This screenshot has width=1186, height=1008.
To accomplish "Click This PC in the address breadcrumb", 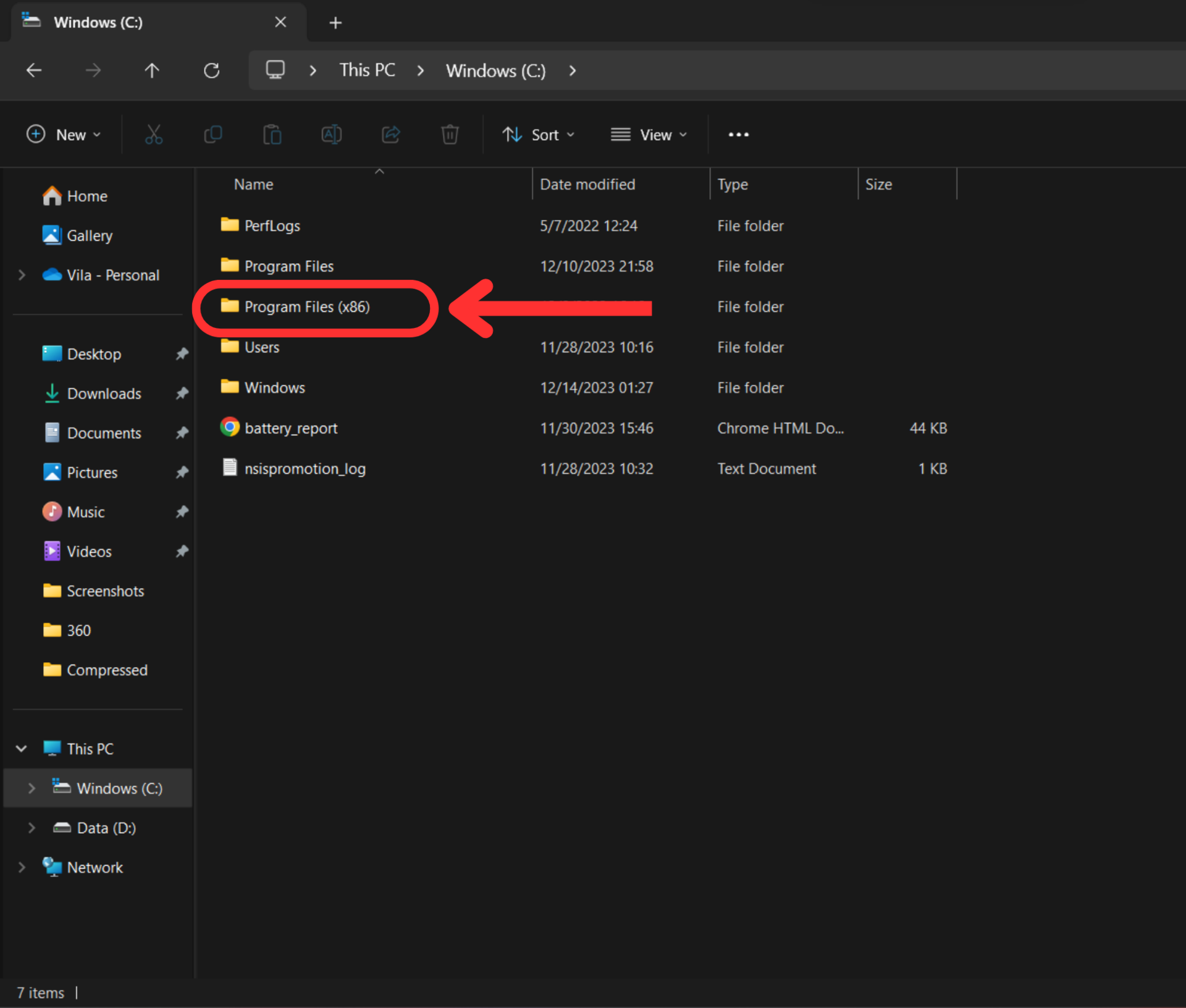I will [x=367, y=70].
